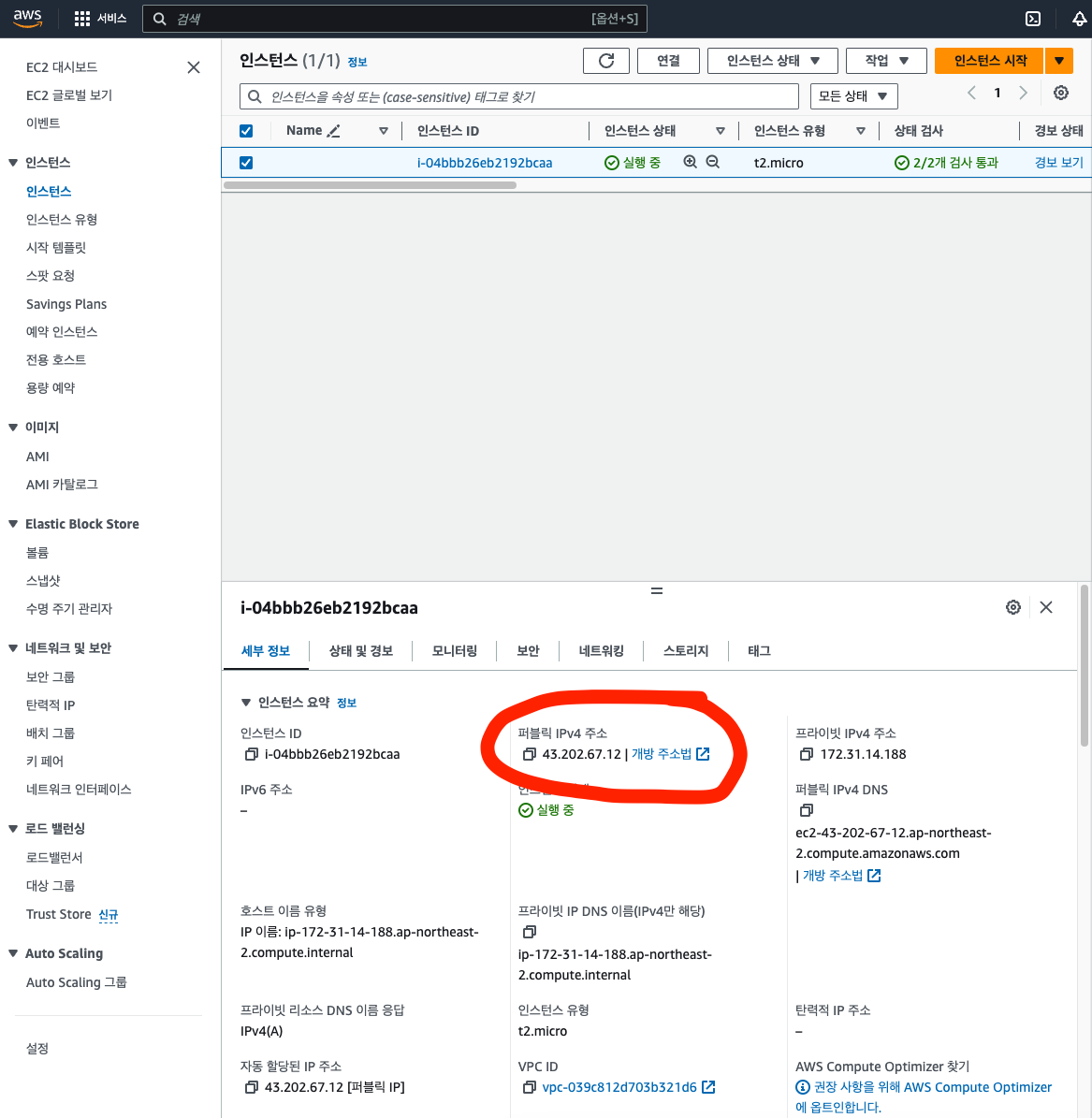Screen dimensions: 1092x1118
Task: Collapse the Elastic Block Store section
Action: pos(13,524)
